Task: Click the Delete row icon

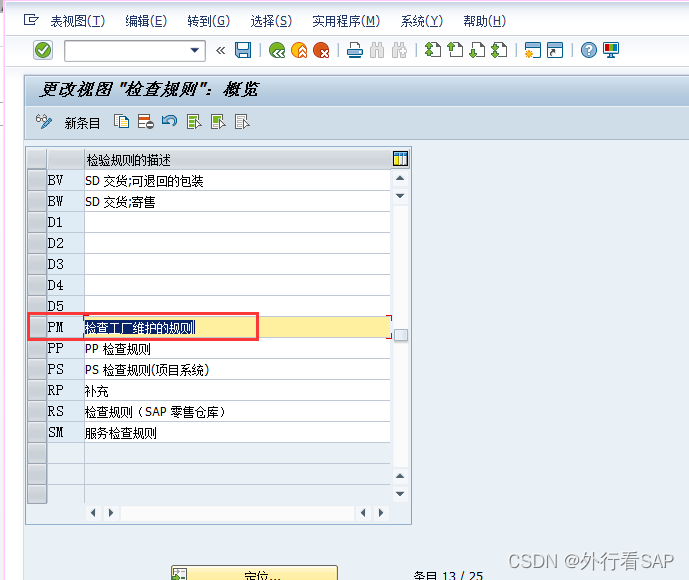Action: point(145,121)
